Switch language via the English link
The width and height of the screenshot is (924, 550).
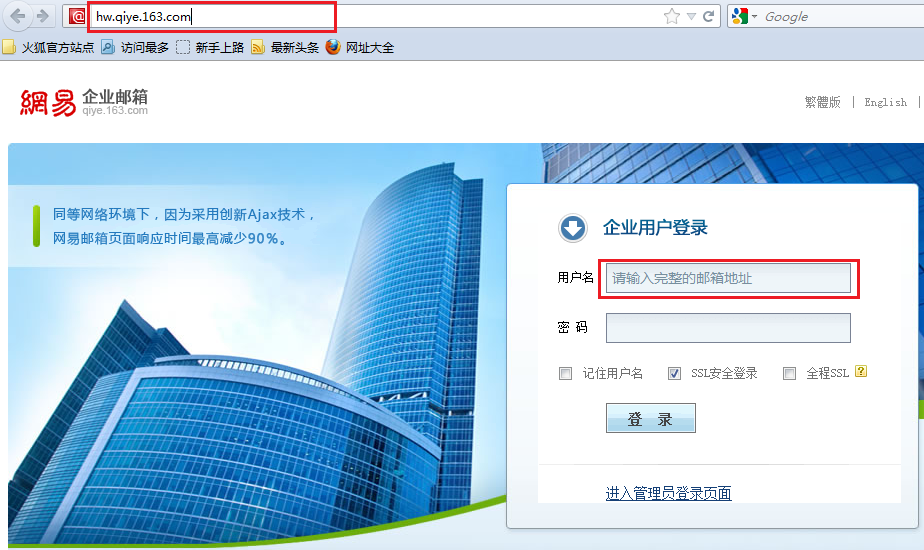point(885,102)
